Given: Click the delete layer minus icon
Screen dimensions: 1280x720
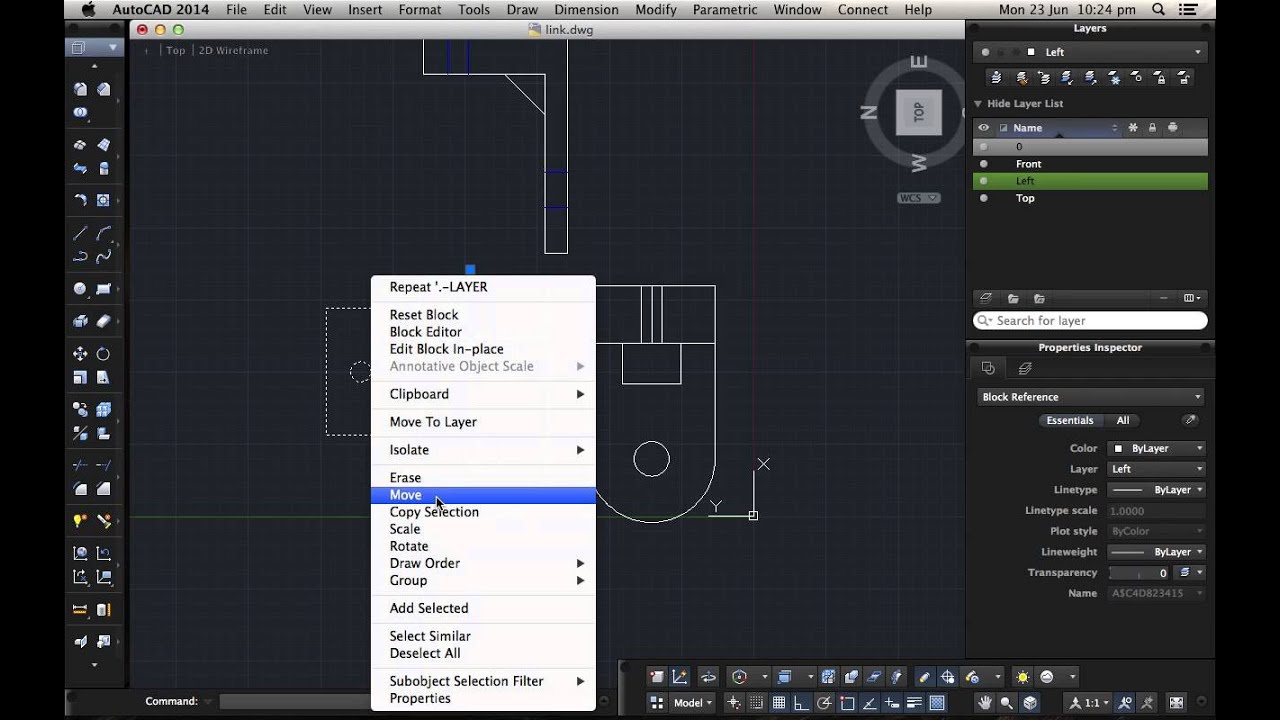Looking at the screenshot, I should 1163,298.
